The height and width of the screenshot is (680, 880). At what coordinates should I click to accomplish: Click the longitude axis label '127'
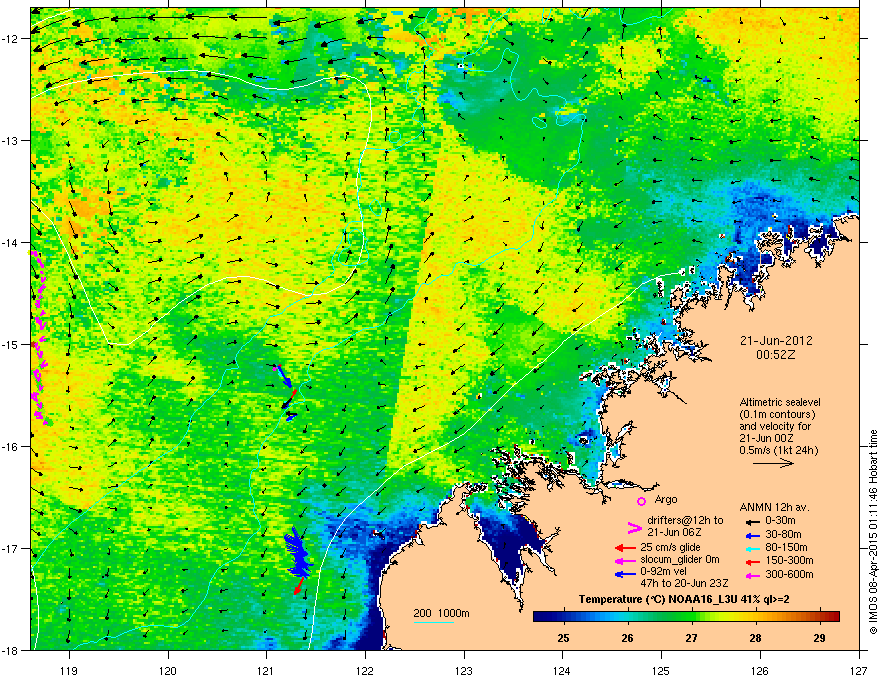(x=859, y=670)
